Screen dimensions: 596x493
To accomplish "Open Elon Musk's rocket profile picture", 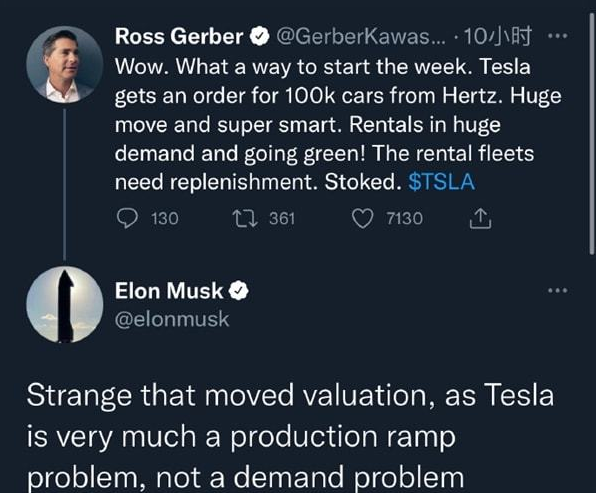I will point(65,304).
